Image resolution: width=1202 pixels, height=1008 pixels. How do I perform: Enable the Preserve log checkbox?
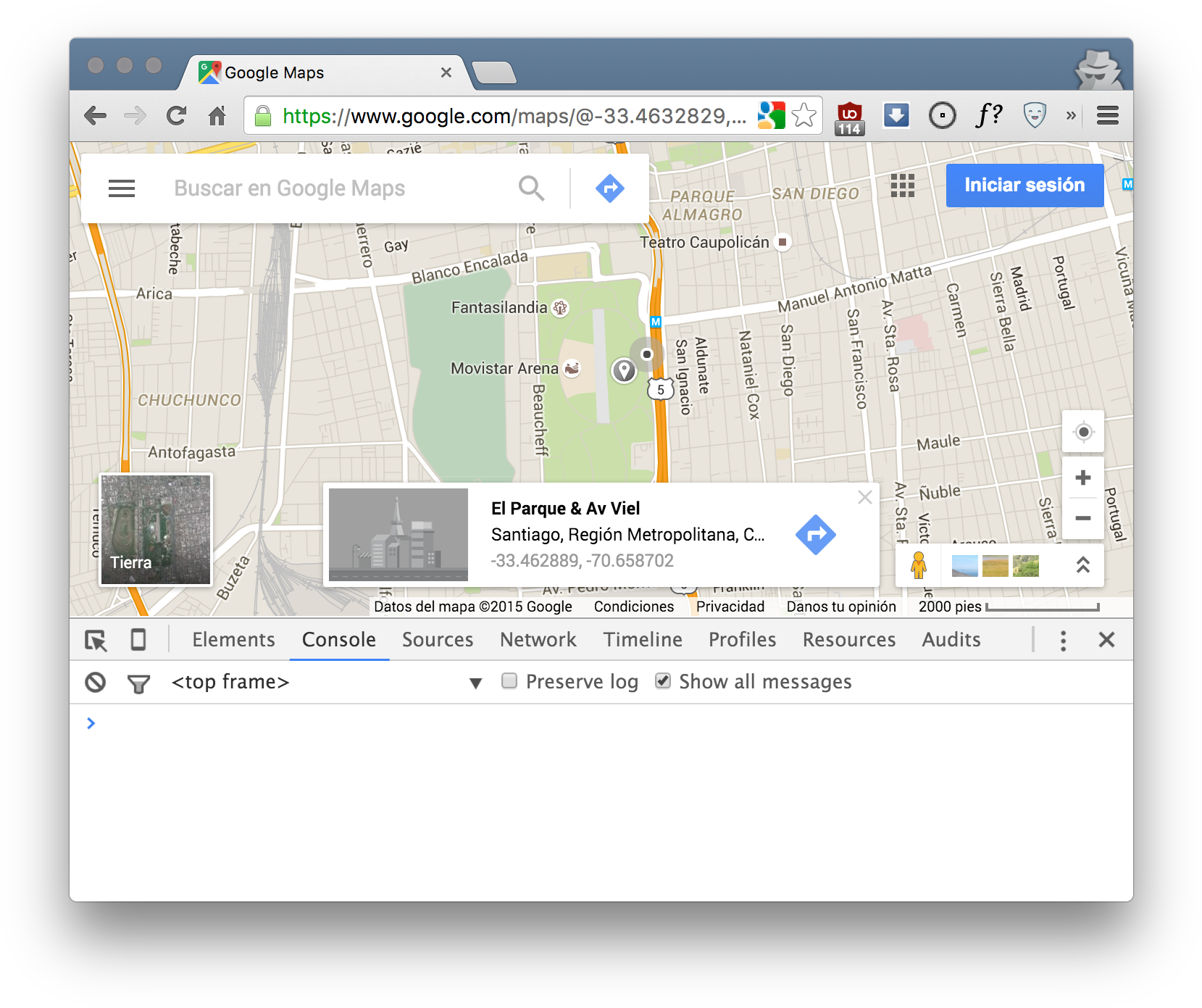pos(509,681)
